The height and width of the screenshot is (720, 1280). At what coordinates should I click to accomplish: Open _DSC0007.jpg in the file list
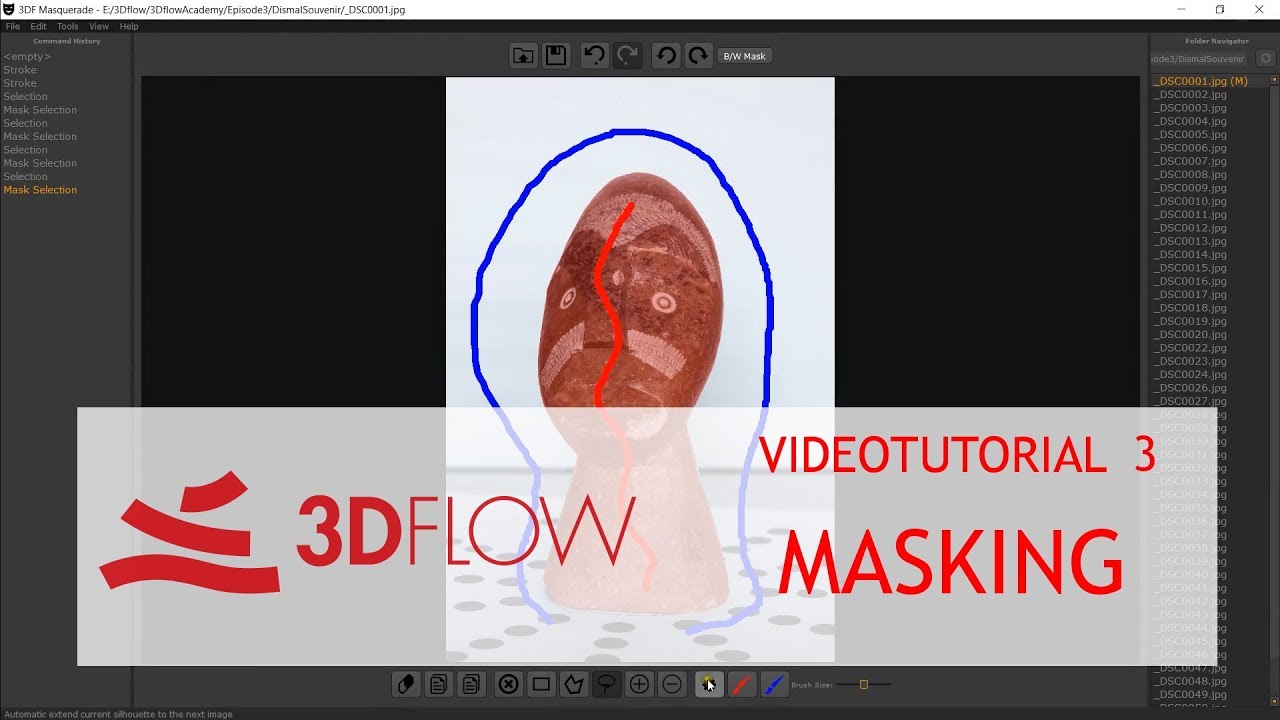[1190, 161]
